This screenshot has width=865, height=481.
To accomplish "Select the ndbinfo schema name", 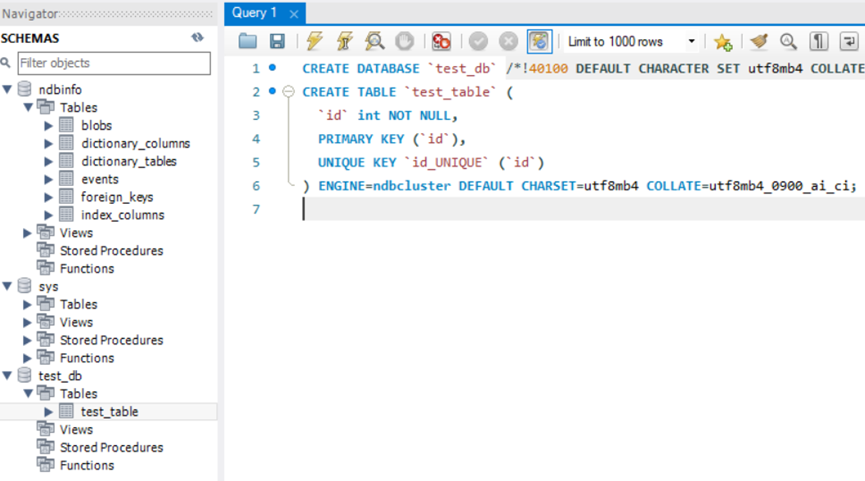I will [x=60, y=89].
